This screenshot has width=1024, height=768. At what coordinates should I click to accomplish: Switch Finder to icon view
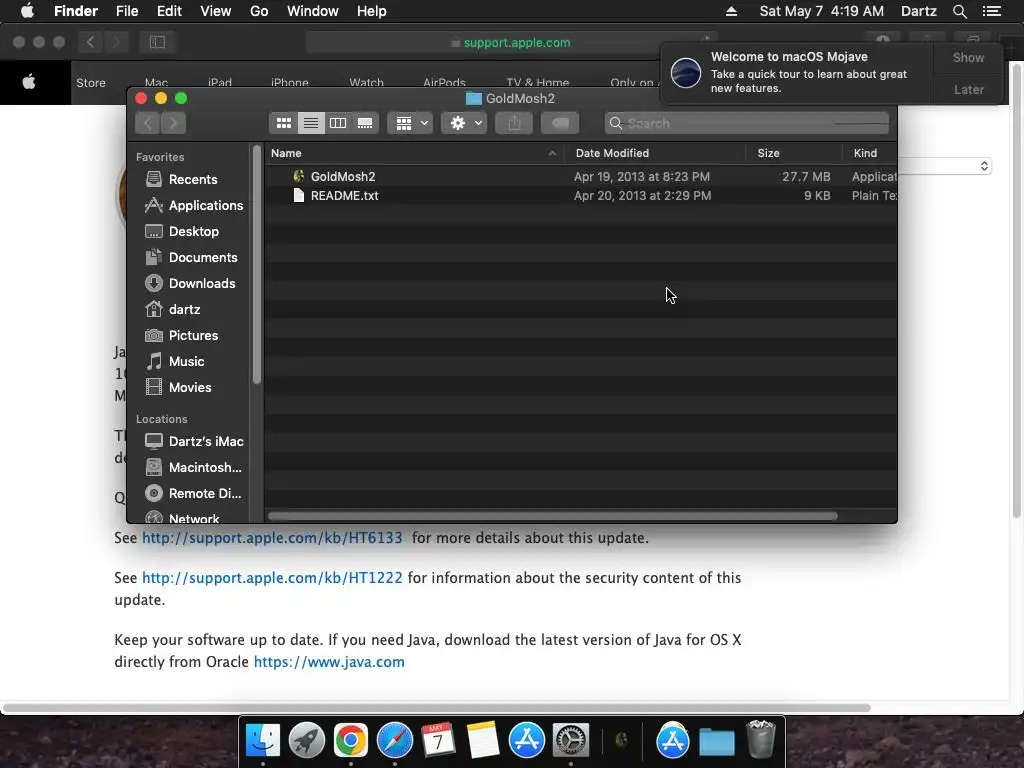click(x=283, y=123)
